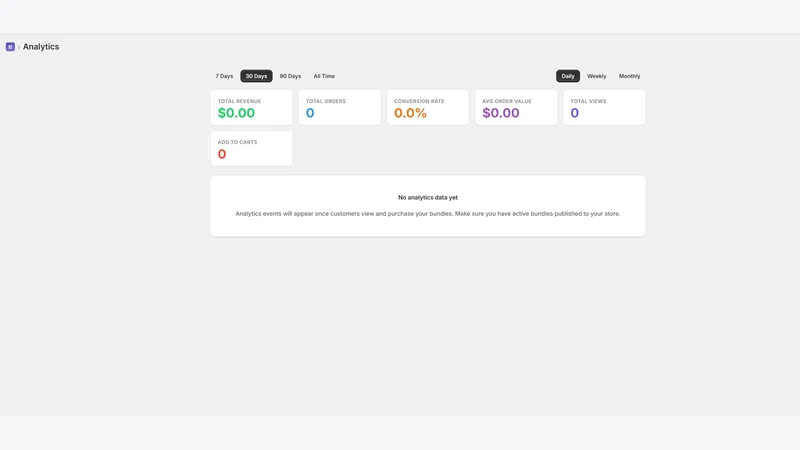The height and width of the screenshot is (450, 800).
Task: Open the Total Revenue card
Action: point(252,108)
